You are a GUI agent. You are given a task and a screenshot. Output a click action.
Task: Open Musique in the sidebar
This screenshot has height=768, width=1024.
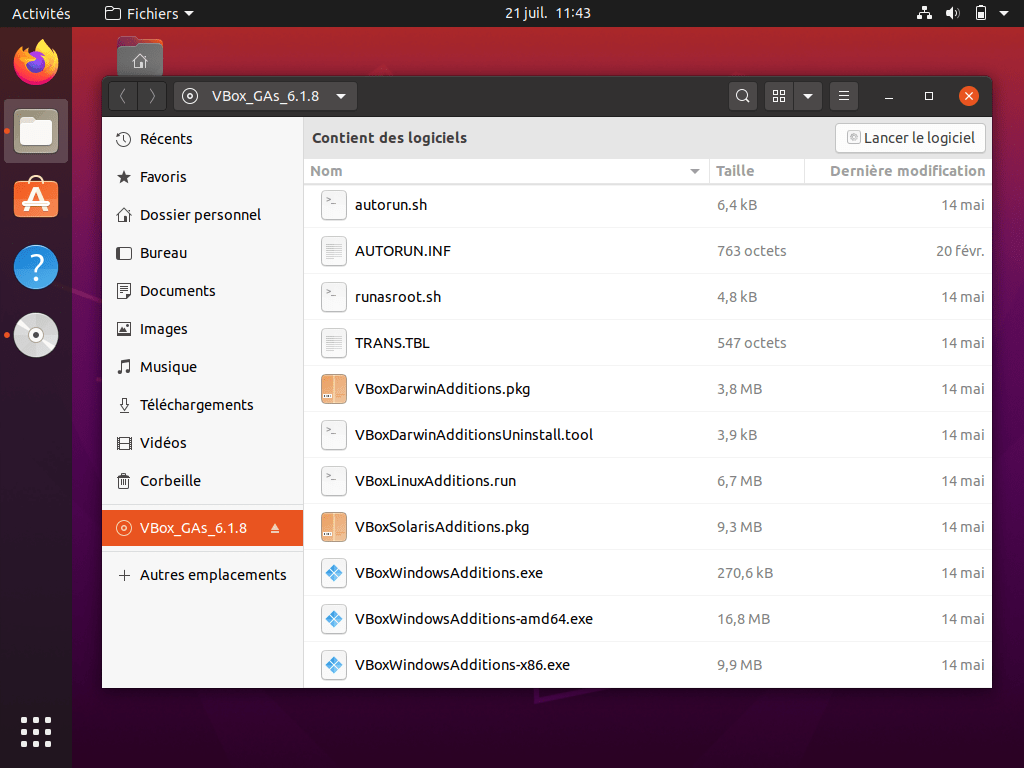pyautogui.click(x=202, y=367)
